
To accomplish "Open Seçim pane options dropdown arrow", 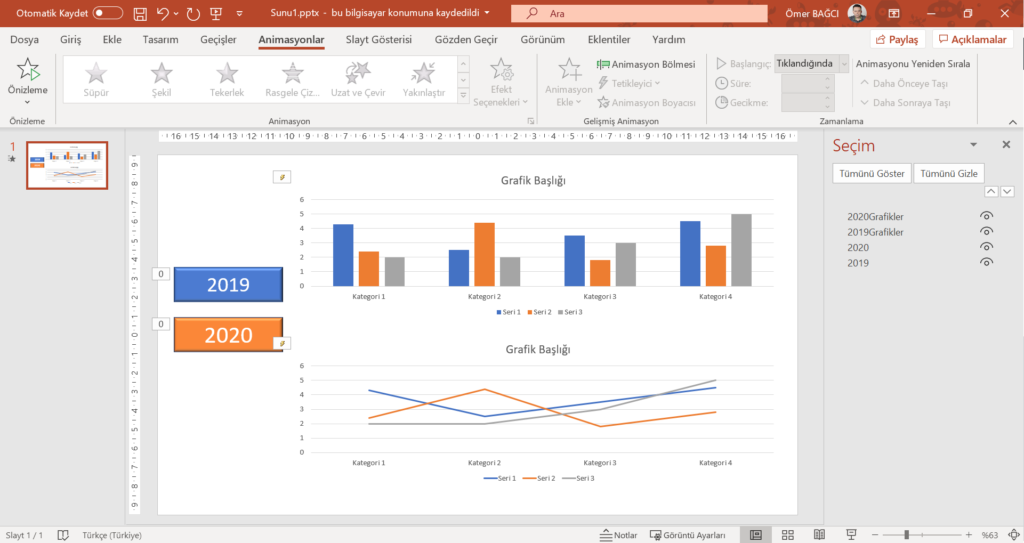I will click(x=973, y=145).
